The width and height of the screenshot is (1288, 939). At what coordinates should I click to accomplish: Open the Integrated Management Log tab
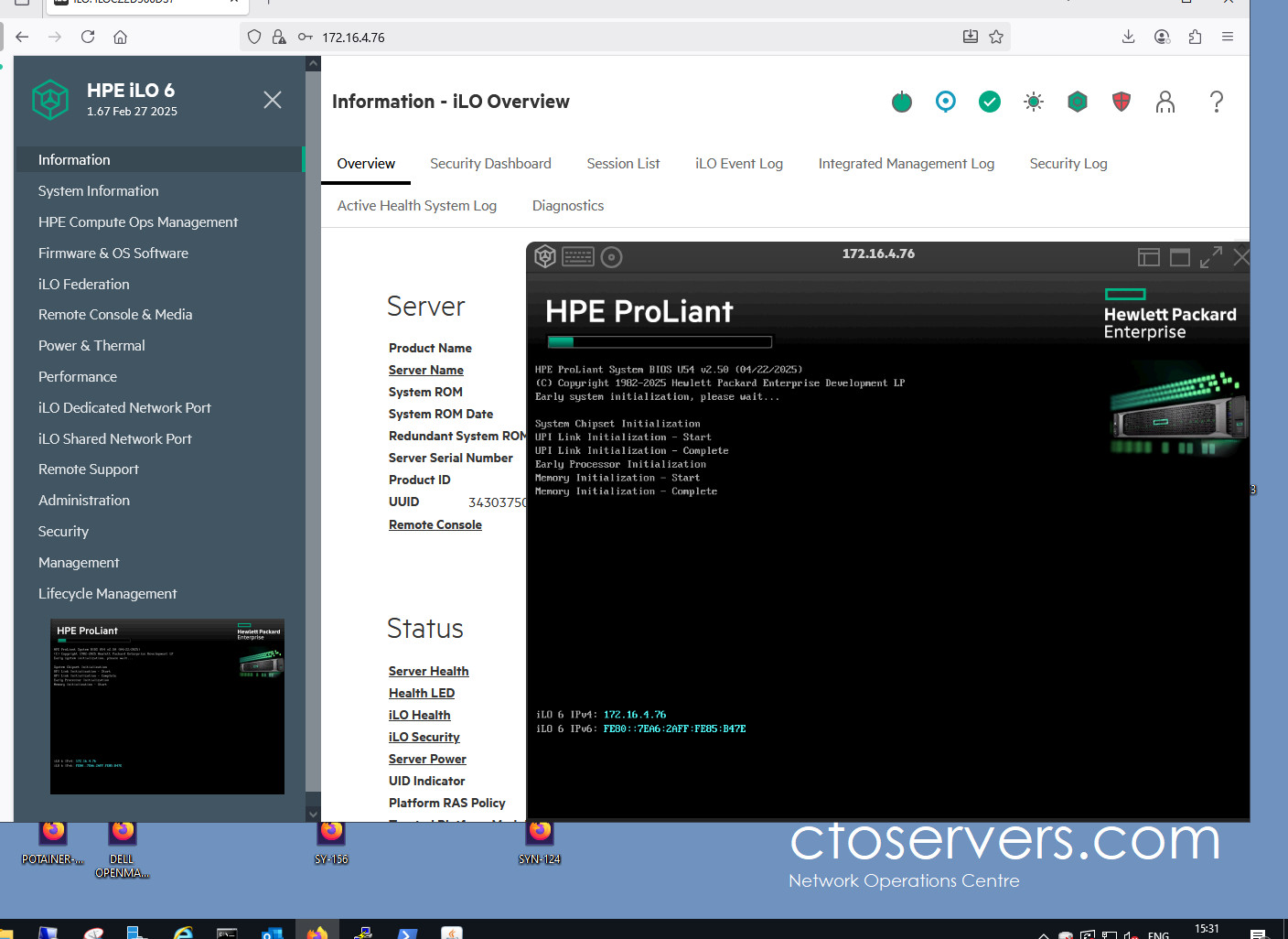[x=906, y=164]
